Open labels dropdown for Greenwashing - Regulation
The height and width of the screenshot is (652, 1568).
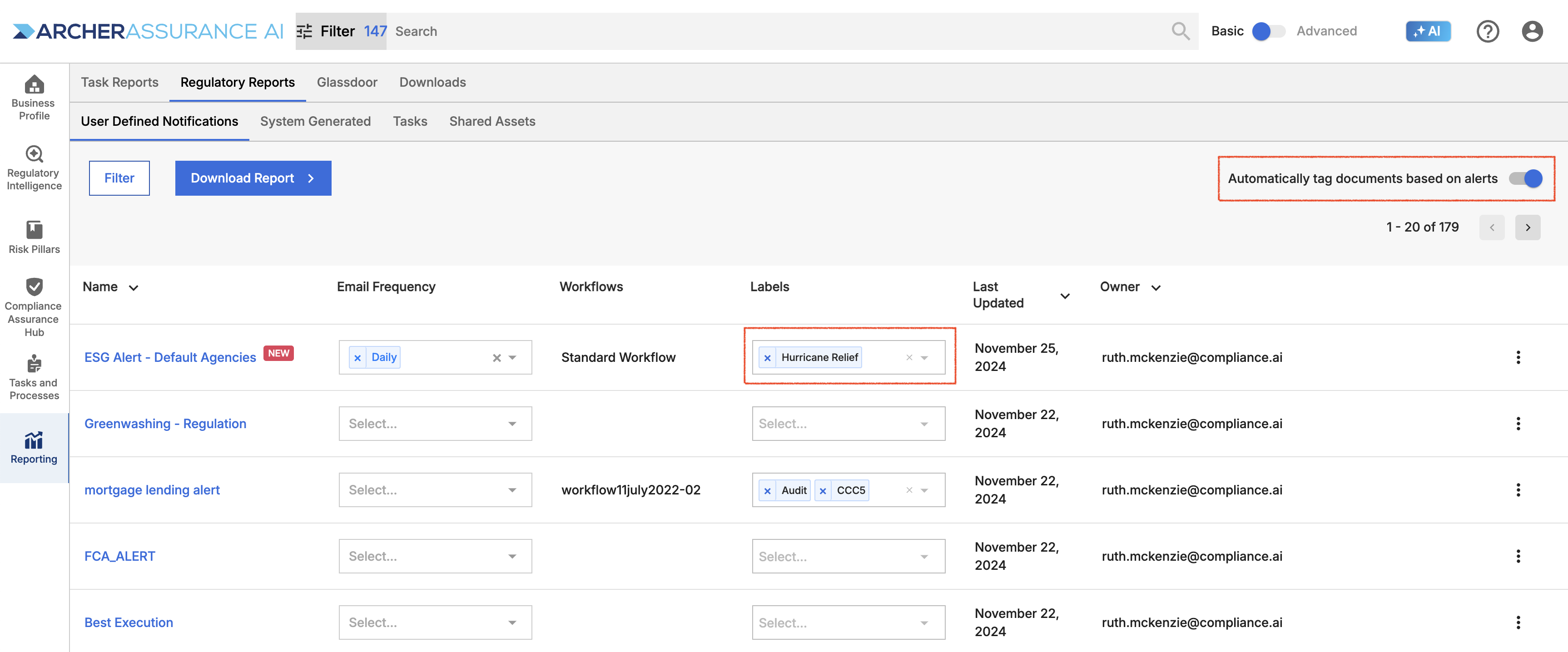(x=848, y=424)
